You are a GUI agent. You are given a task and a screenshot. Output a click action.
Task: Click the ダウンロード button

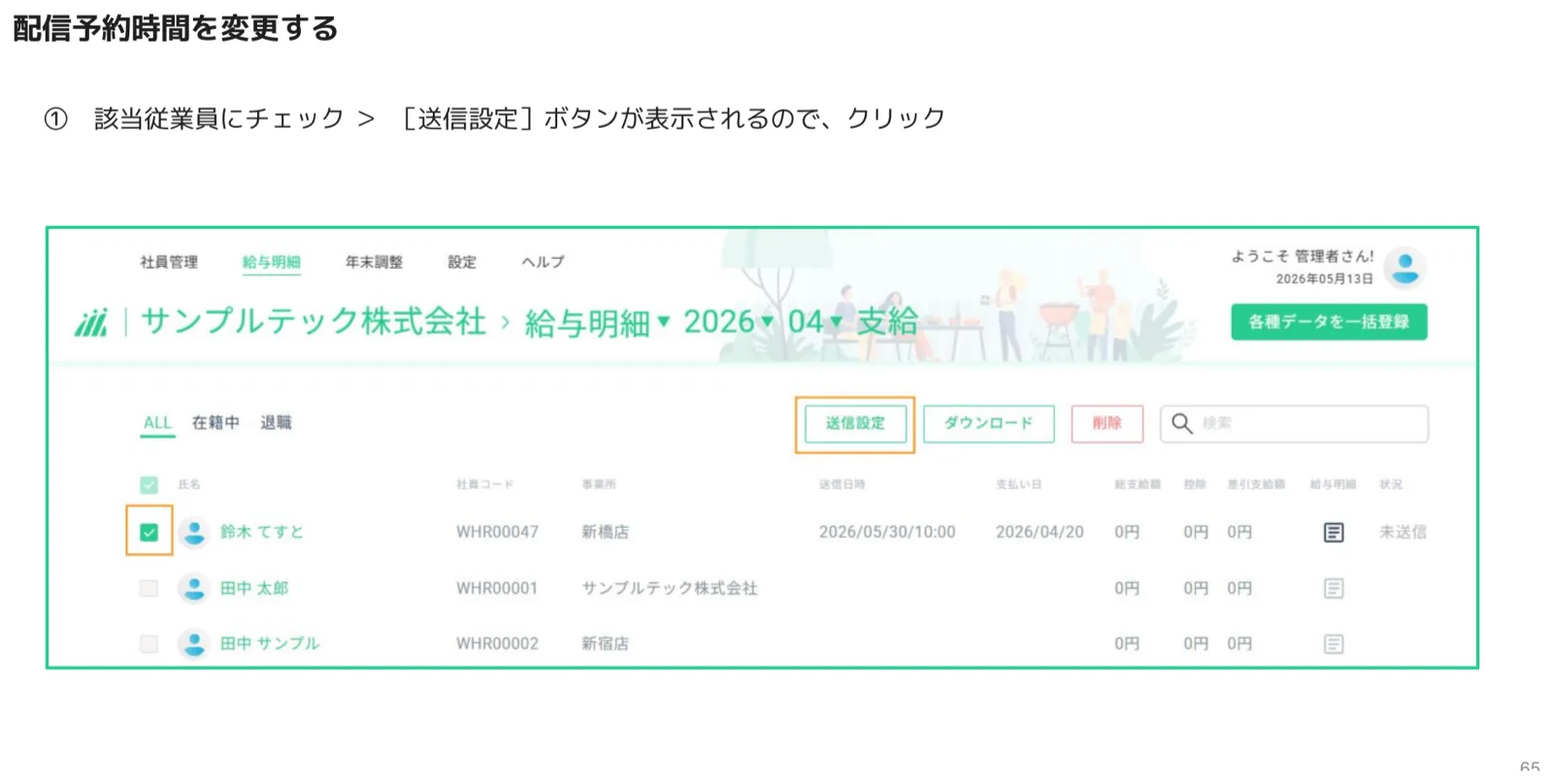[988, 424]
